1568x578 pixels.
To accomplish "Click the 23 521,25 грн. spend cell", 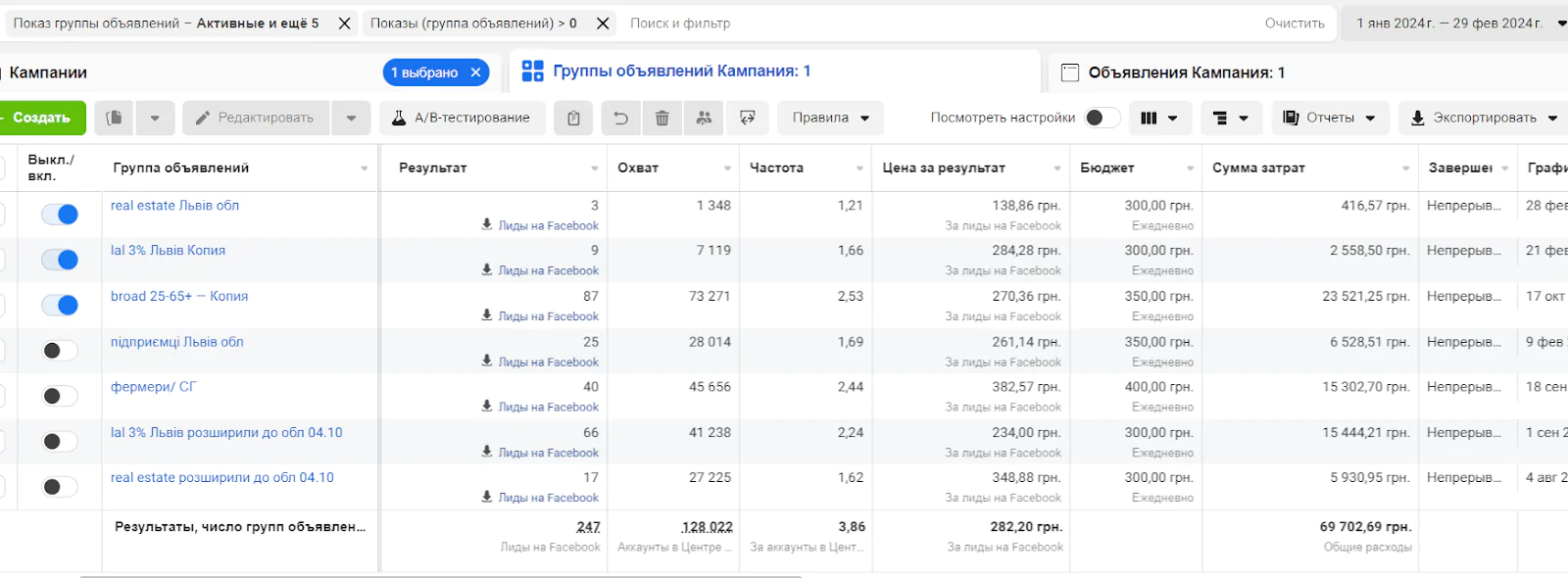I will tap(1366, 296).
